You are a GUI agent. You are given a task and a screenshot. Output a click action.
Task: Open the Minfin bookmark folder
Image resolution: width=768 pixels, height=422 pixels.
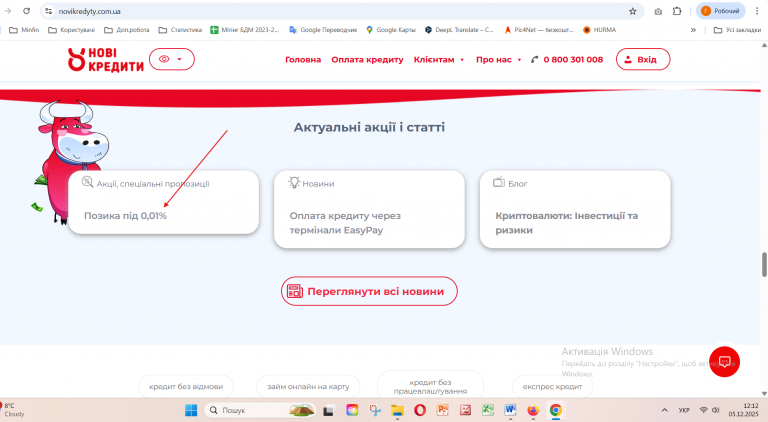click(24, 30)
